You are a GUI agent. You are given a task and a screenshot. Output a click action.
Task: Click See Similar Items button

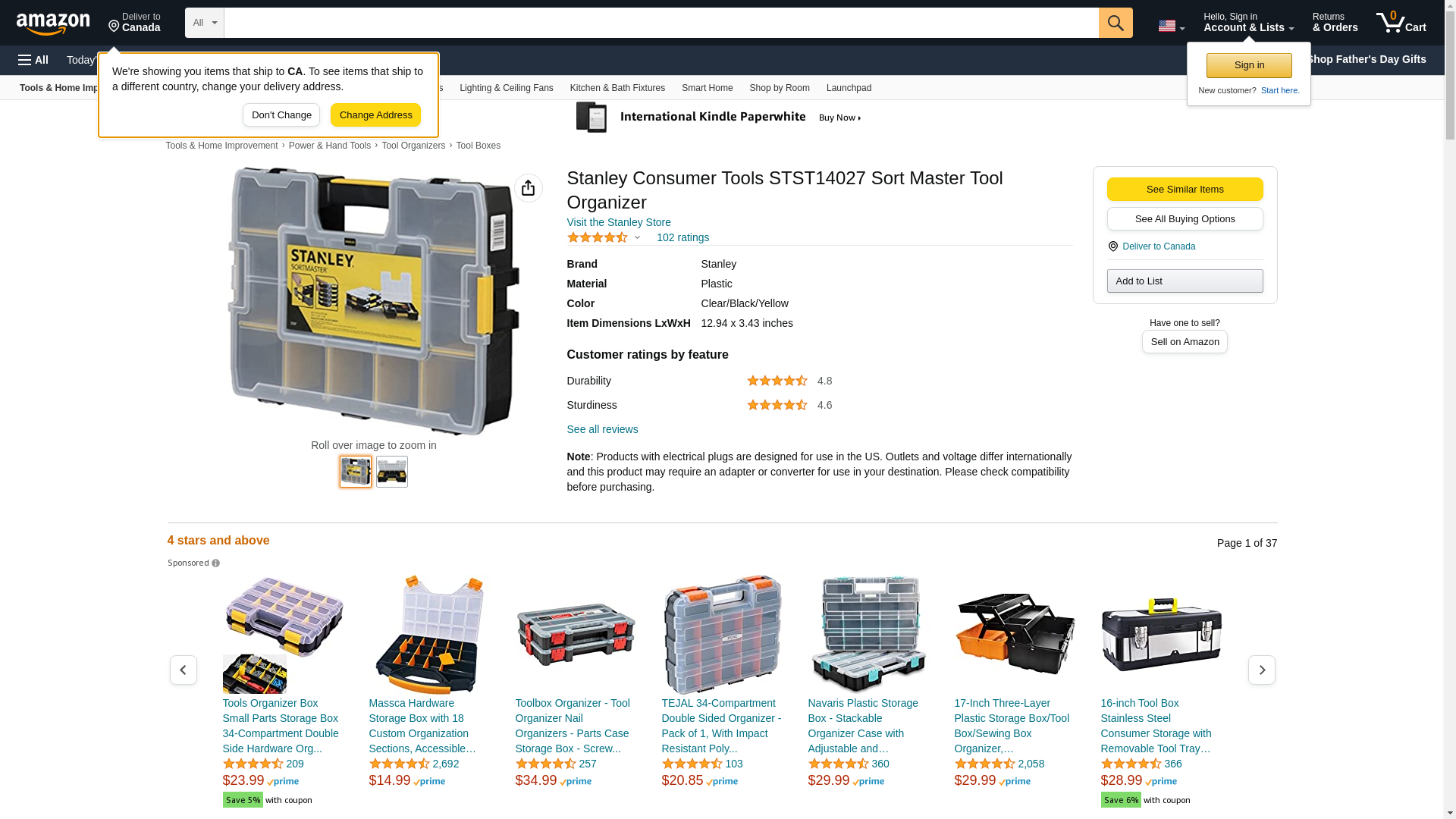(x=1185, y=190)
